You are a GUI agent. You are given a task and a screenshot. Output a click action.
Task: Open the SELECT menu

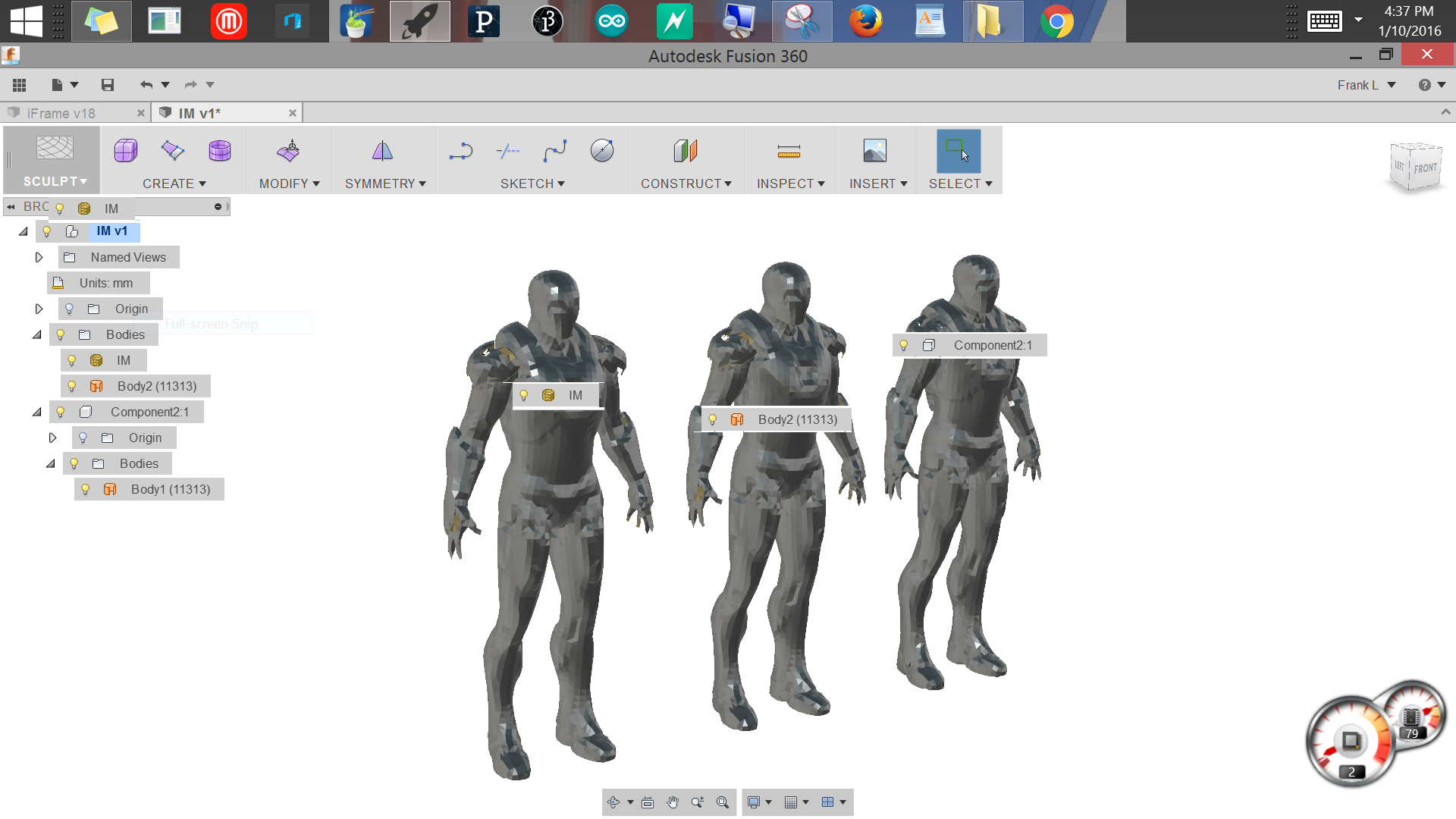961,184
